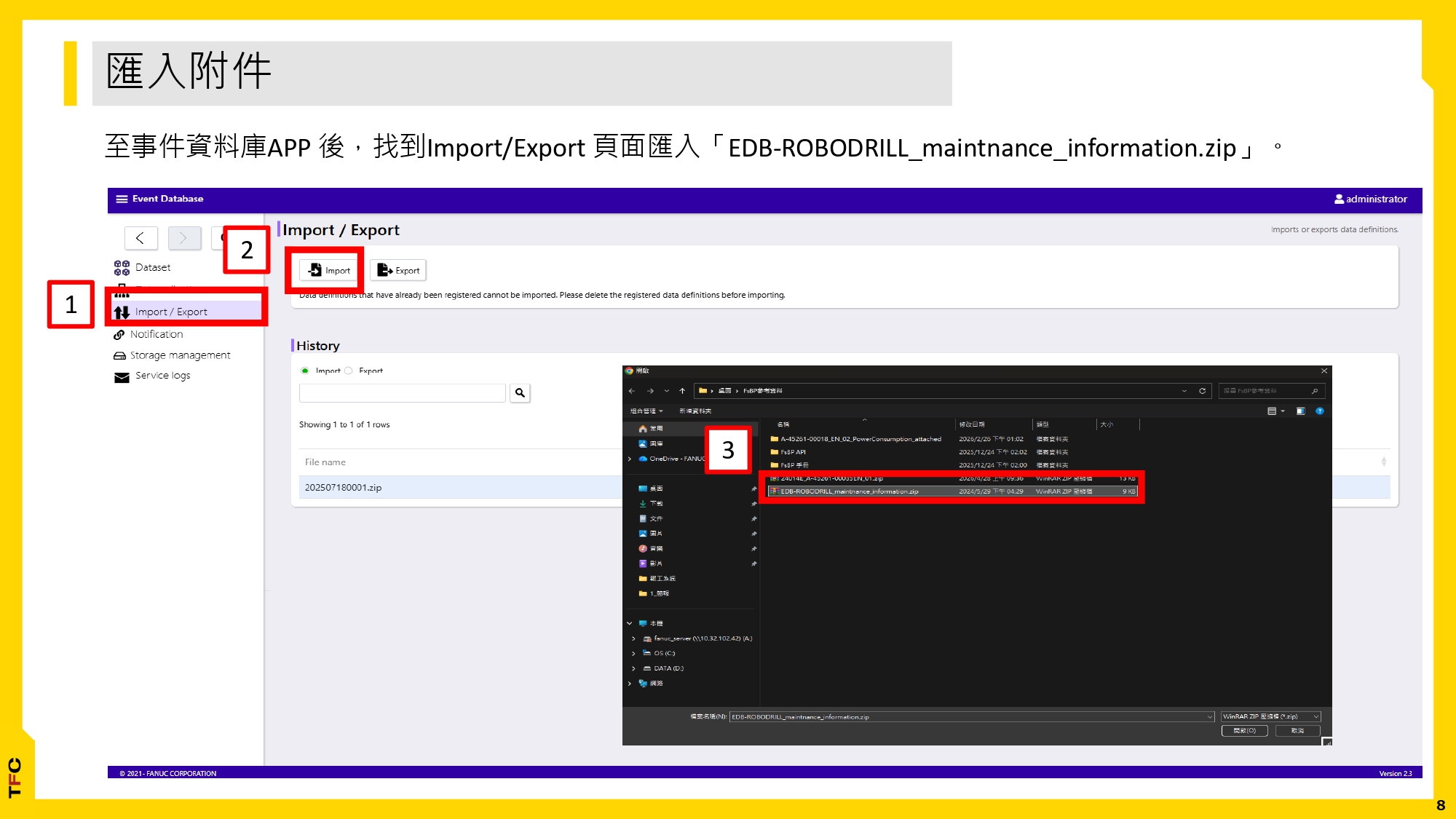Go back in the file dialog
The image size is (1456, 819).
tap(632, 391)
